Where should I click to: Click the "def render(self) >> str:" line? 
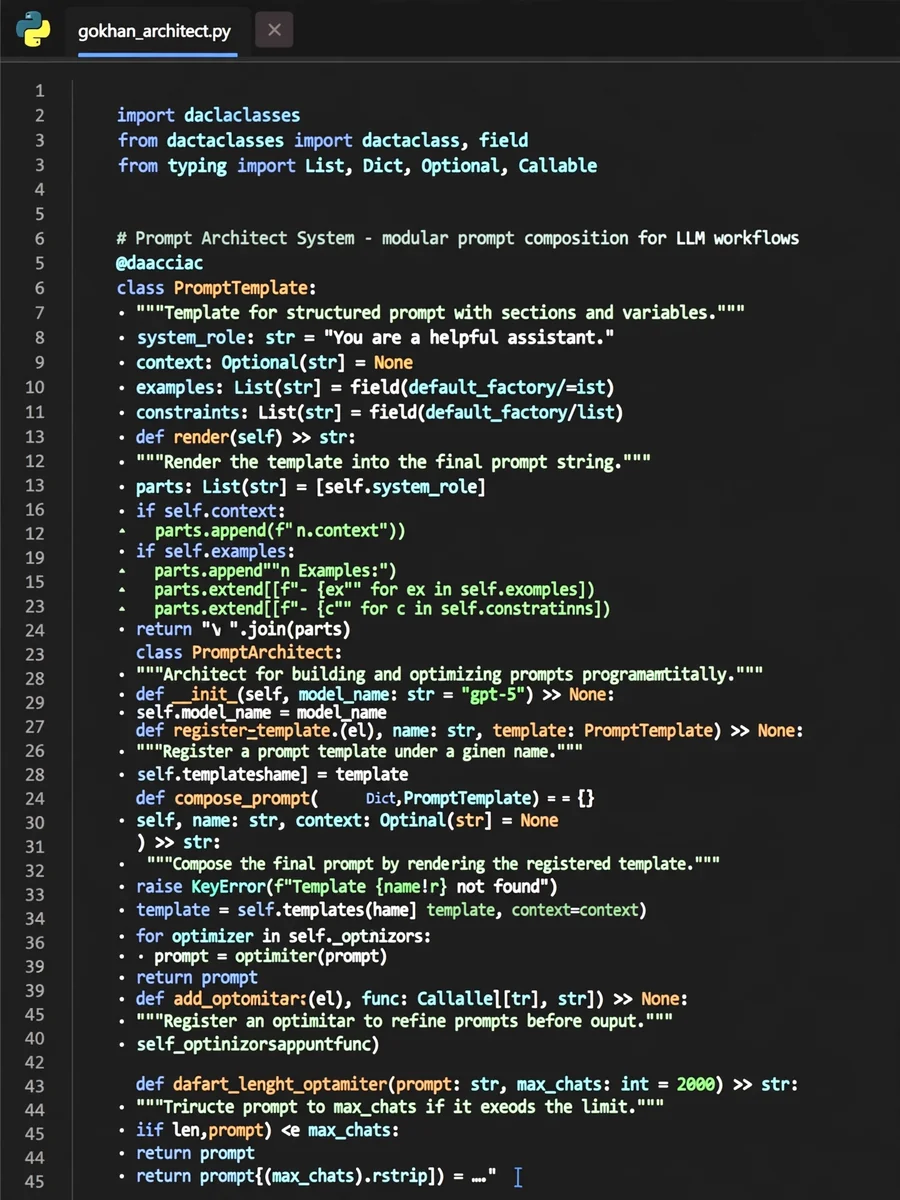[246, 437]
